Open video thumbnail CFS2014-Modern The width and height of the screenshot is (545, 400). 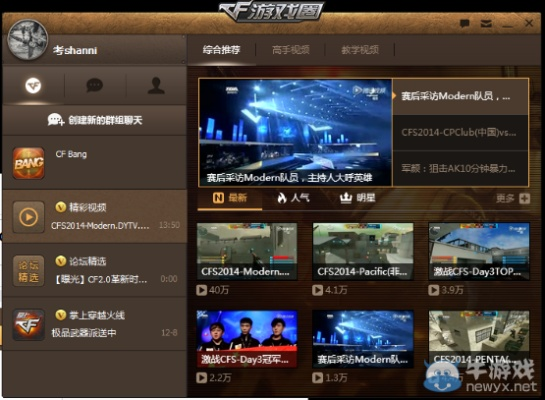(247, 251)
